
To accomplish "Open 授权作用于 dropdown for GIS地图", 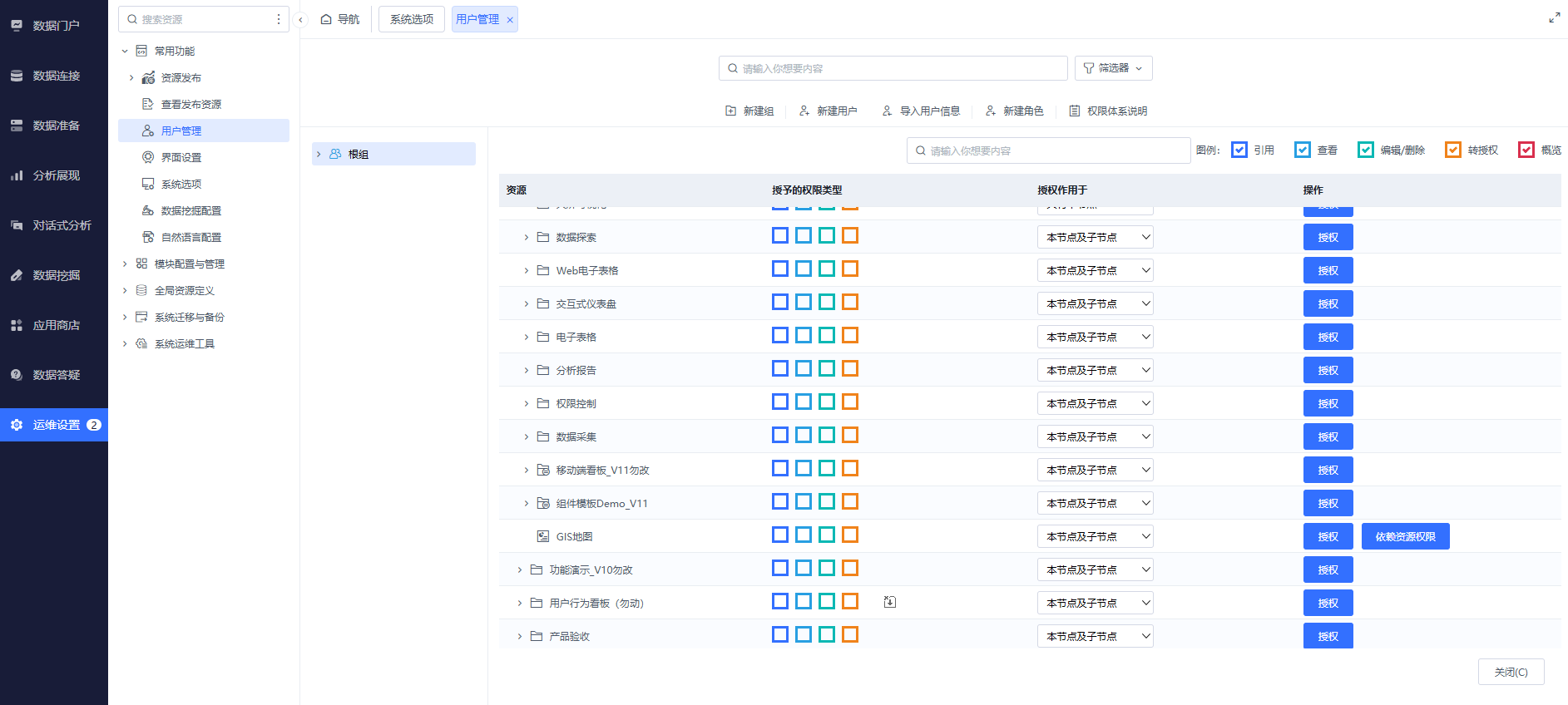I will click(x=1096, y=536).
